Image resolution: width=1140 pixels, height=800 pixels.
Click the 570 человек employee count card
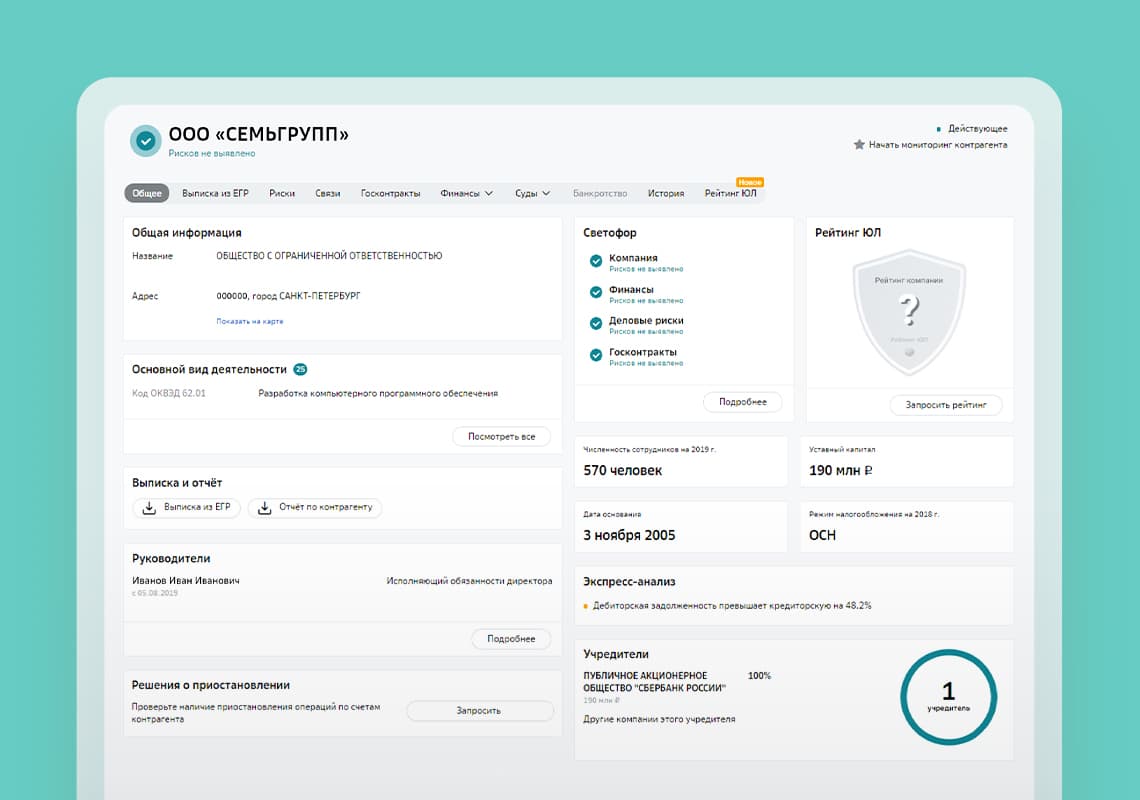(x=681, y=462)
